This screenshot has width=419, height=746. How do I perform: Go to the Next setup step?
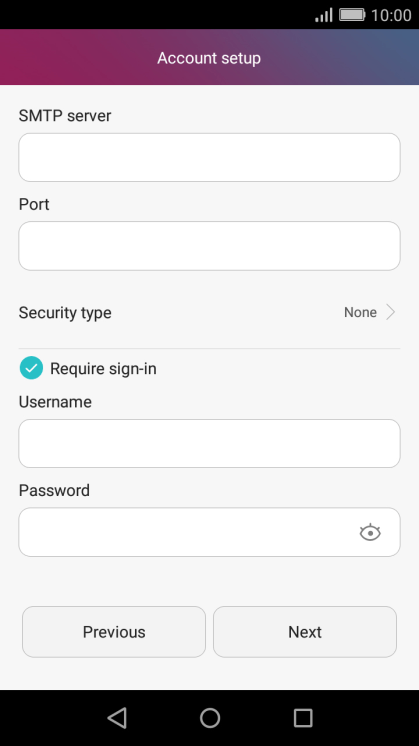[x=305, y=632]
